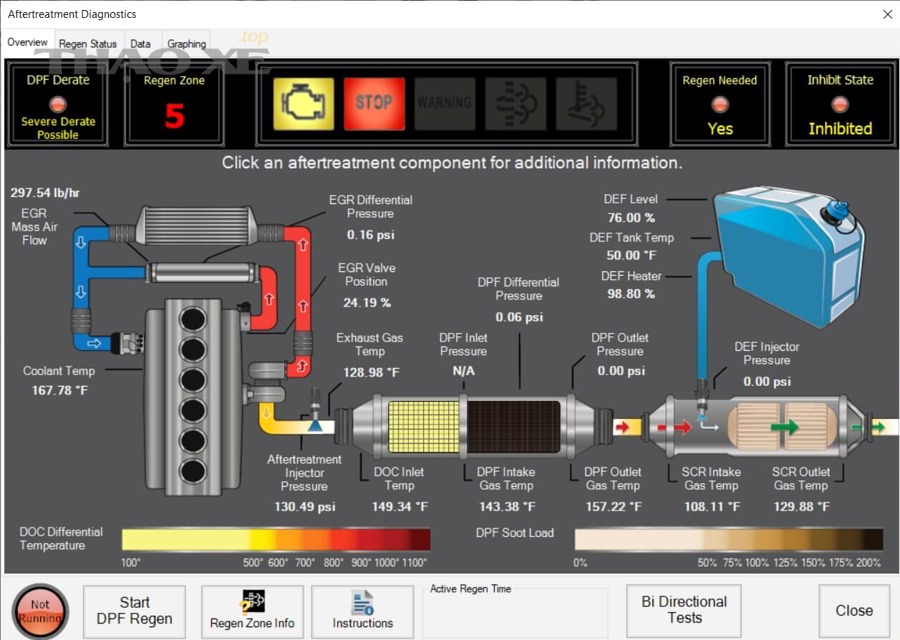The height and width of the screenshot is (640, 900).
Task: Click the 297.54 lb/hr mass air flow value
Action: pos(45,193)
